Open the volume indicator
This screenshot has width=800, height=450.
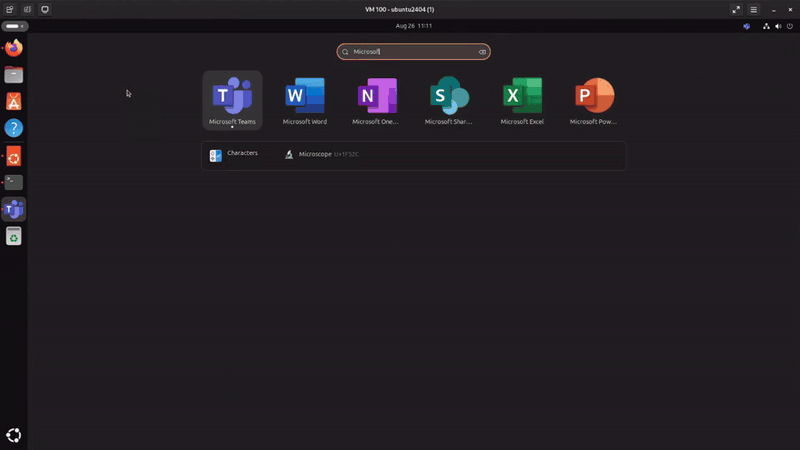point(778,26)
